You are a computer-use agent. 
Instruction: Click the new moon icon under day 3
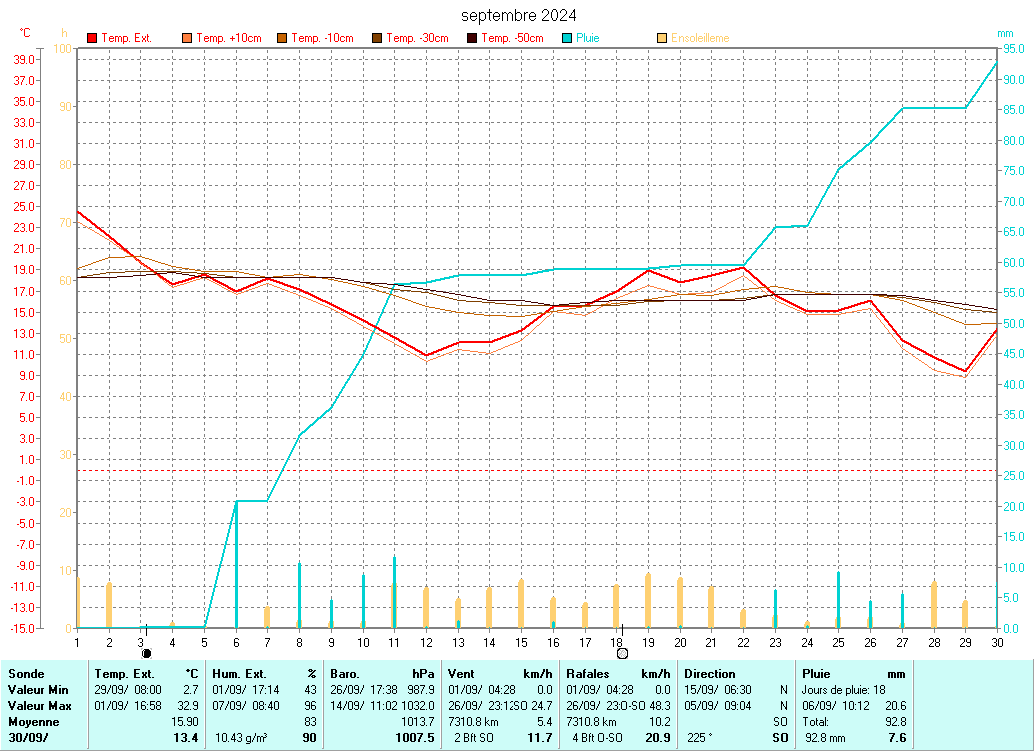146,653
